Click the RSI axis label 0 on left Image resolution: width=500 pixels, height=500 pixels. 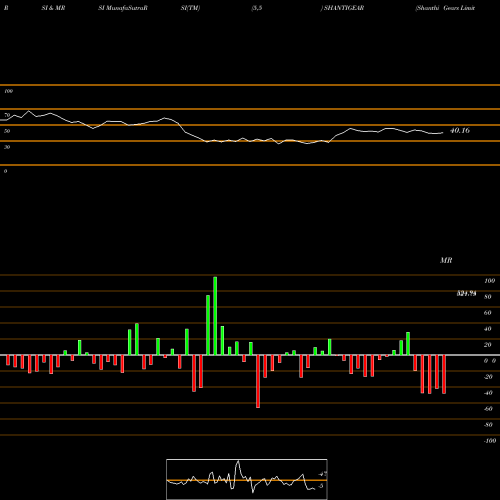[x=5, y=171]
